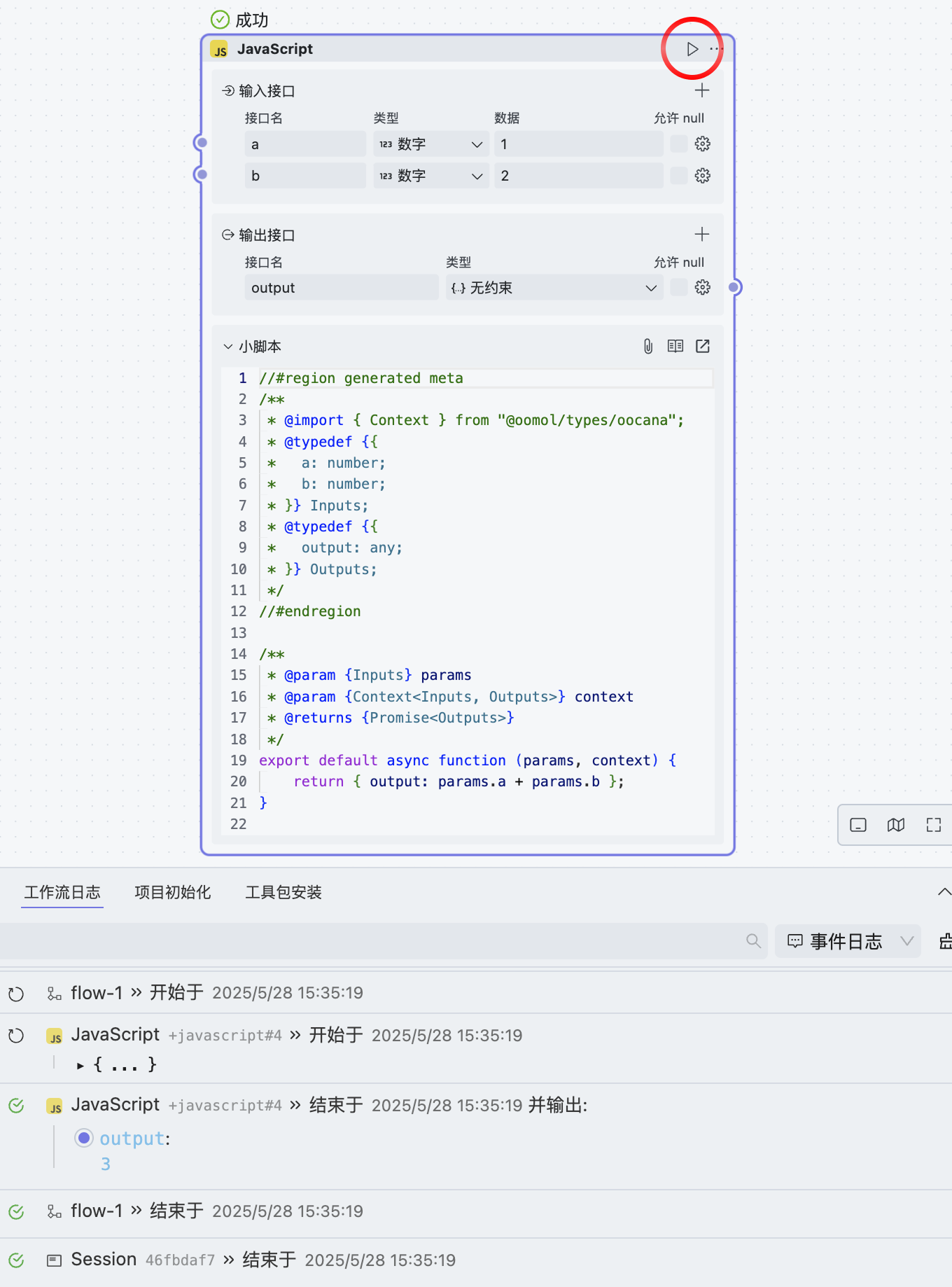Click the paperclip attachment icon in script header
The height and width of the screenshot is (1287, 952).
point(648,347)
